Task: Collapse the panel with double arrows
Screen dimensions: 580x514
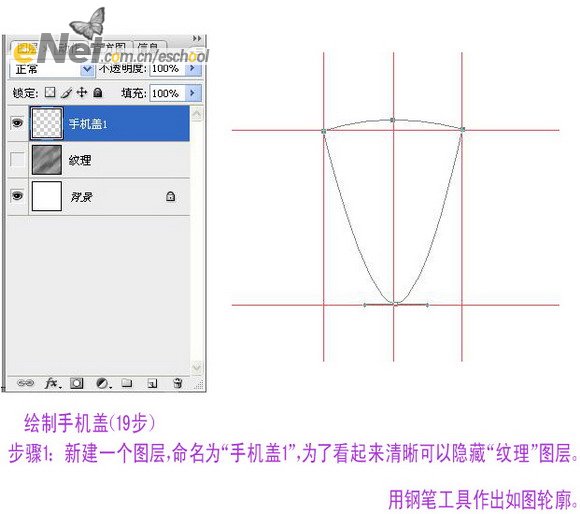Action: (x=197, y=38)
